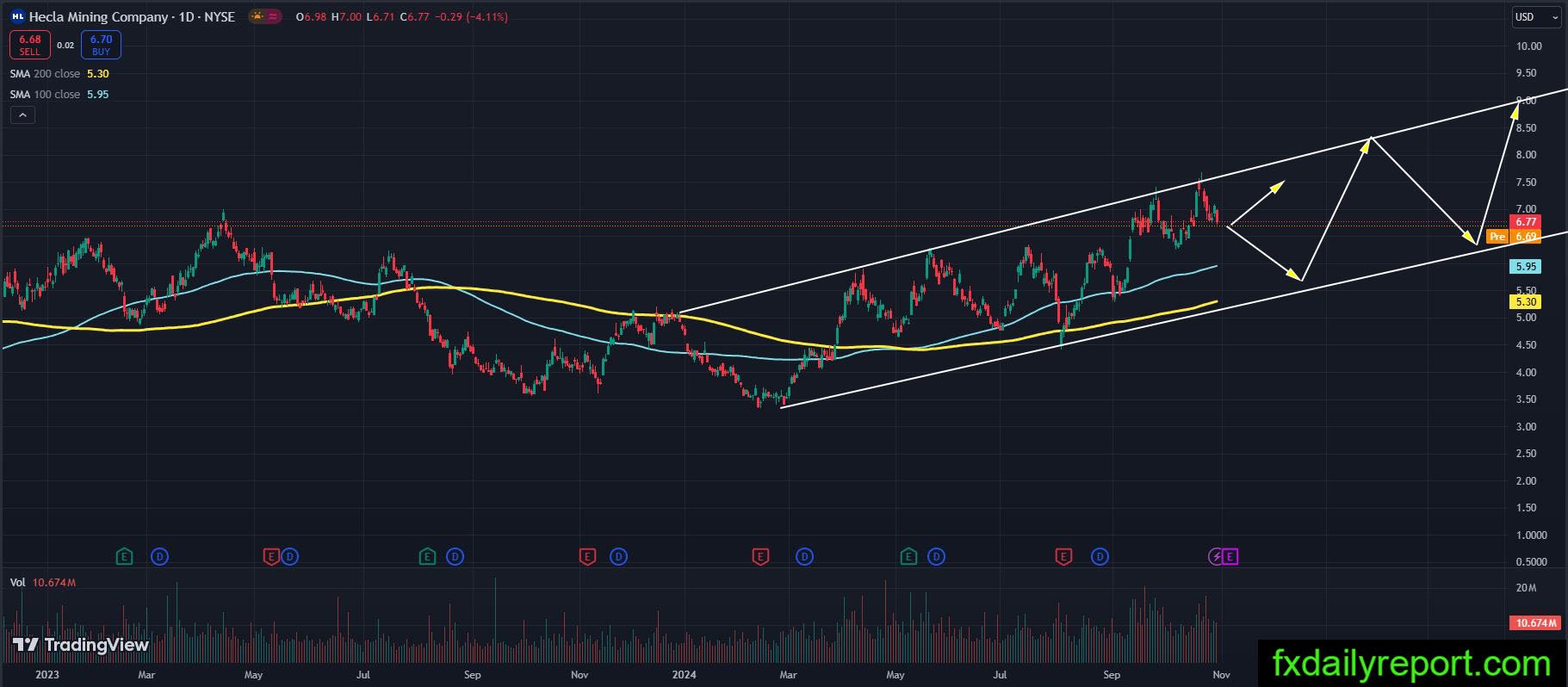Click the pre-market sun session icon
This screenshot has height=687, width=1568.
(257, 16)
